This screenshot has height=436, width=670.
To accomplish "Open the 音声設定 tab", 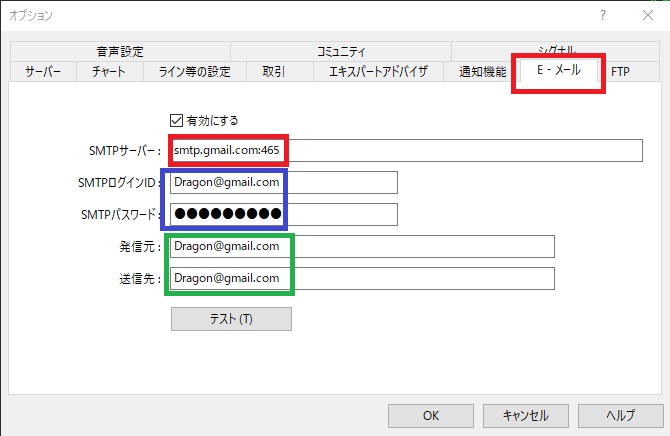I will tap(120, 52).
